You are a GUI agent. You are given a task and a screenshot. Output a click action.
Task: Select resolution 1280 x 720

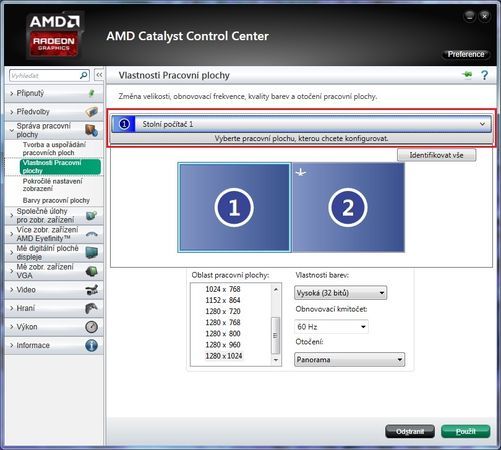point(223,311)
